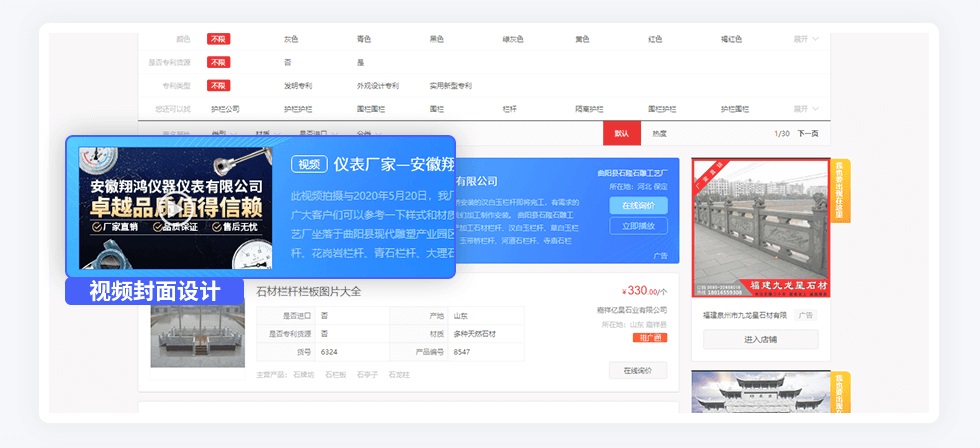Open main product 石牌坊
Image resolution: width=980 pixels, height=448 pixels.
304,375
